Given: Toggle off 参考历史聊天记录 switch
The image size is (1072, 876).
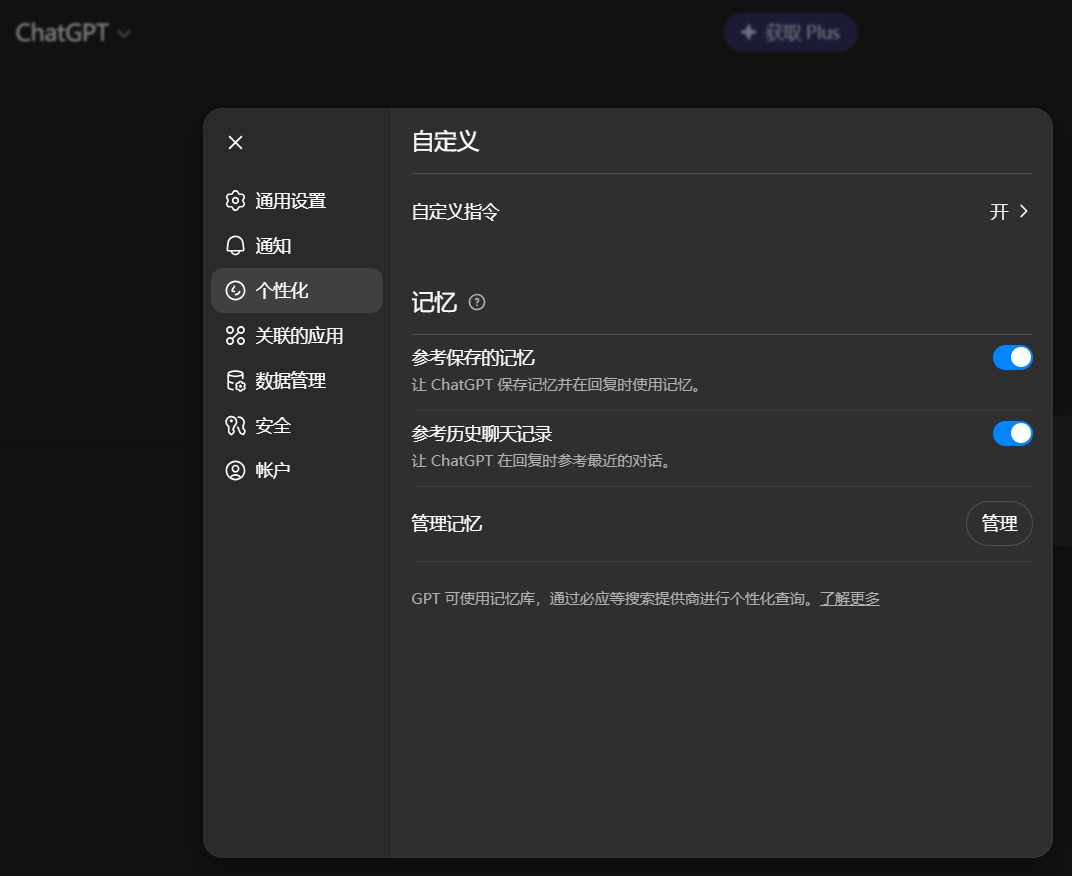Looking at the screenshot, I should 1013,433.
